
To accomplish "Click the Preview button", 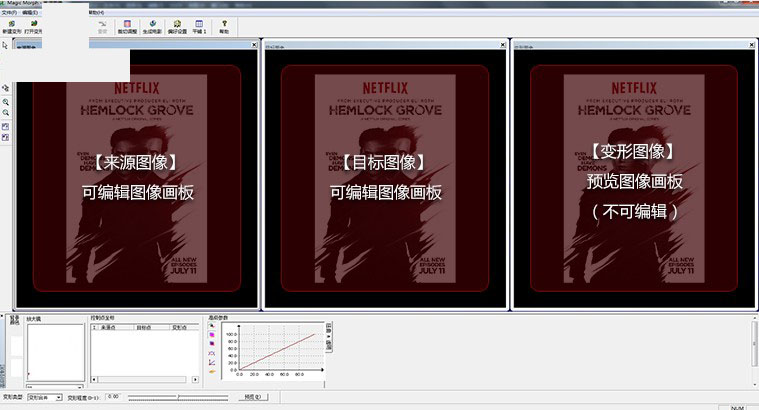I will 253,397.
